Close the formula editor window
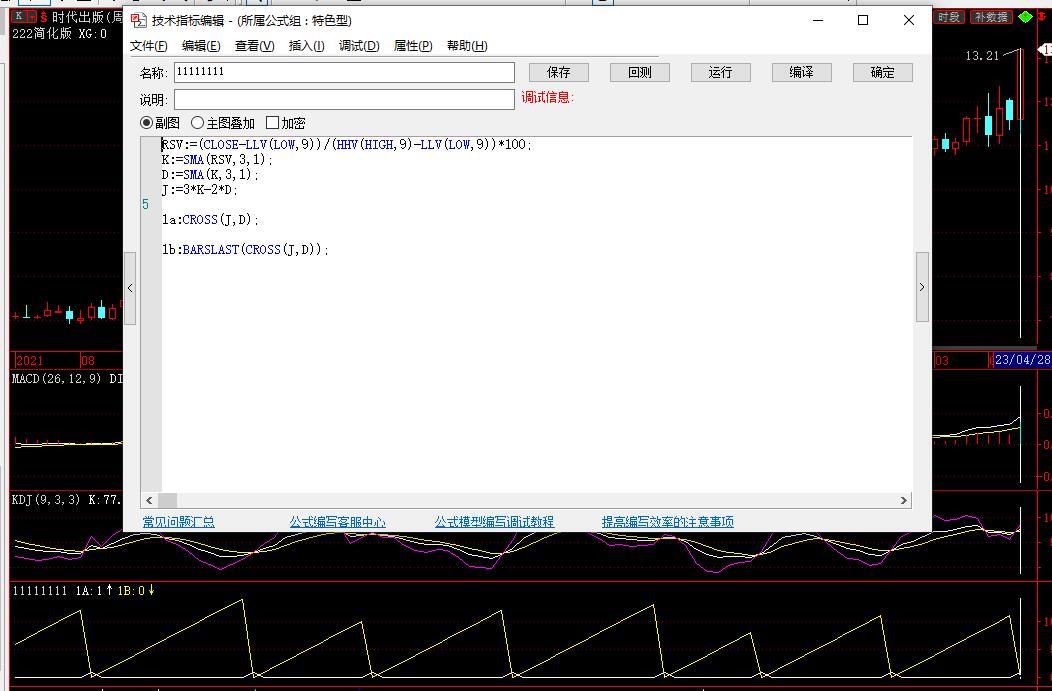 [x=909, y=21]
